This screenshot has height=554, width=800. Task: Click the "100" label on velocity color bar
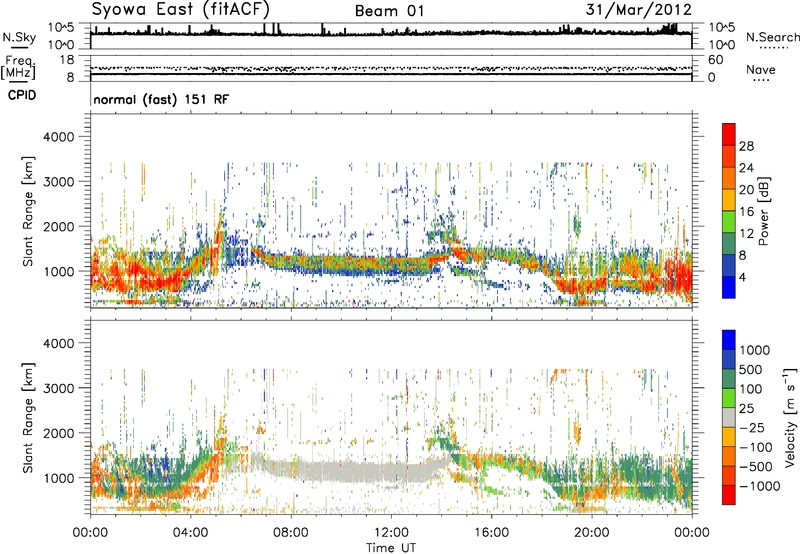(751, 389)
